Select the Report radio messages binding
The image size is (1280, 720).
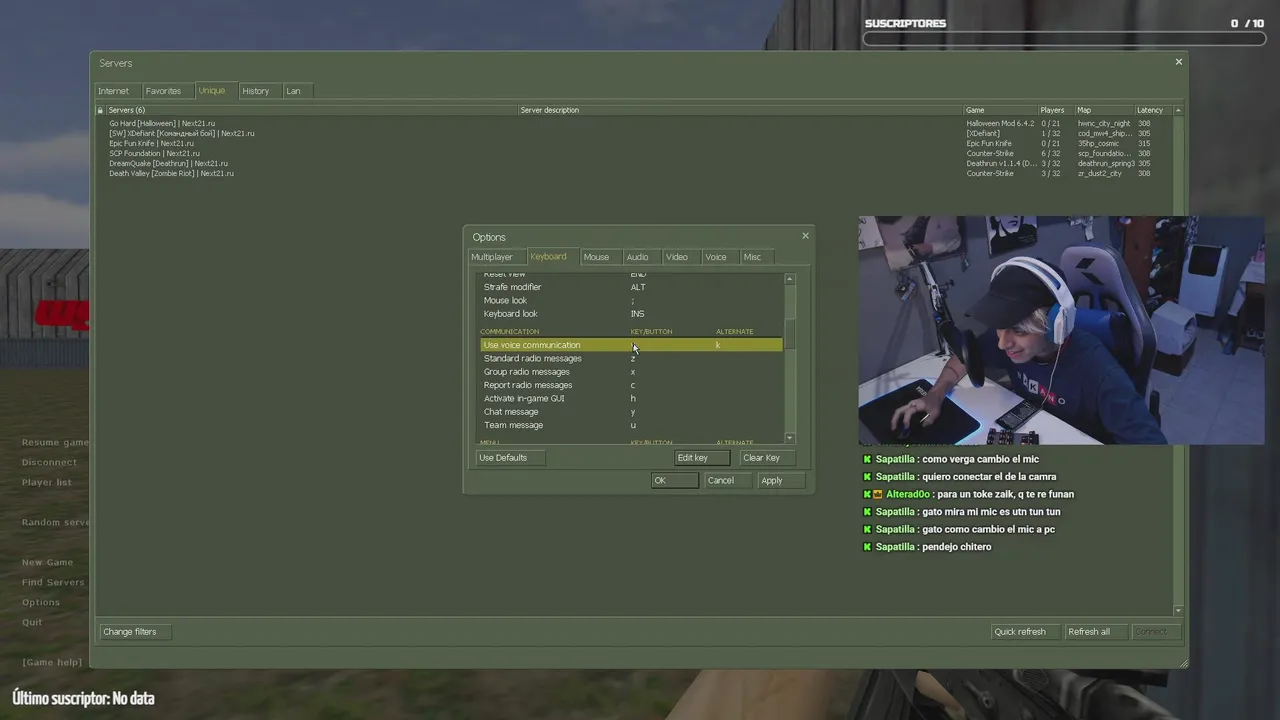[x=631, y=385]
